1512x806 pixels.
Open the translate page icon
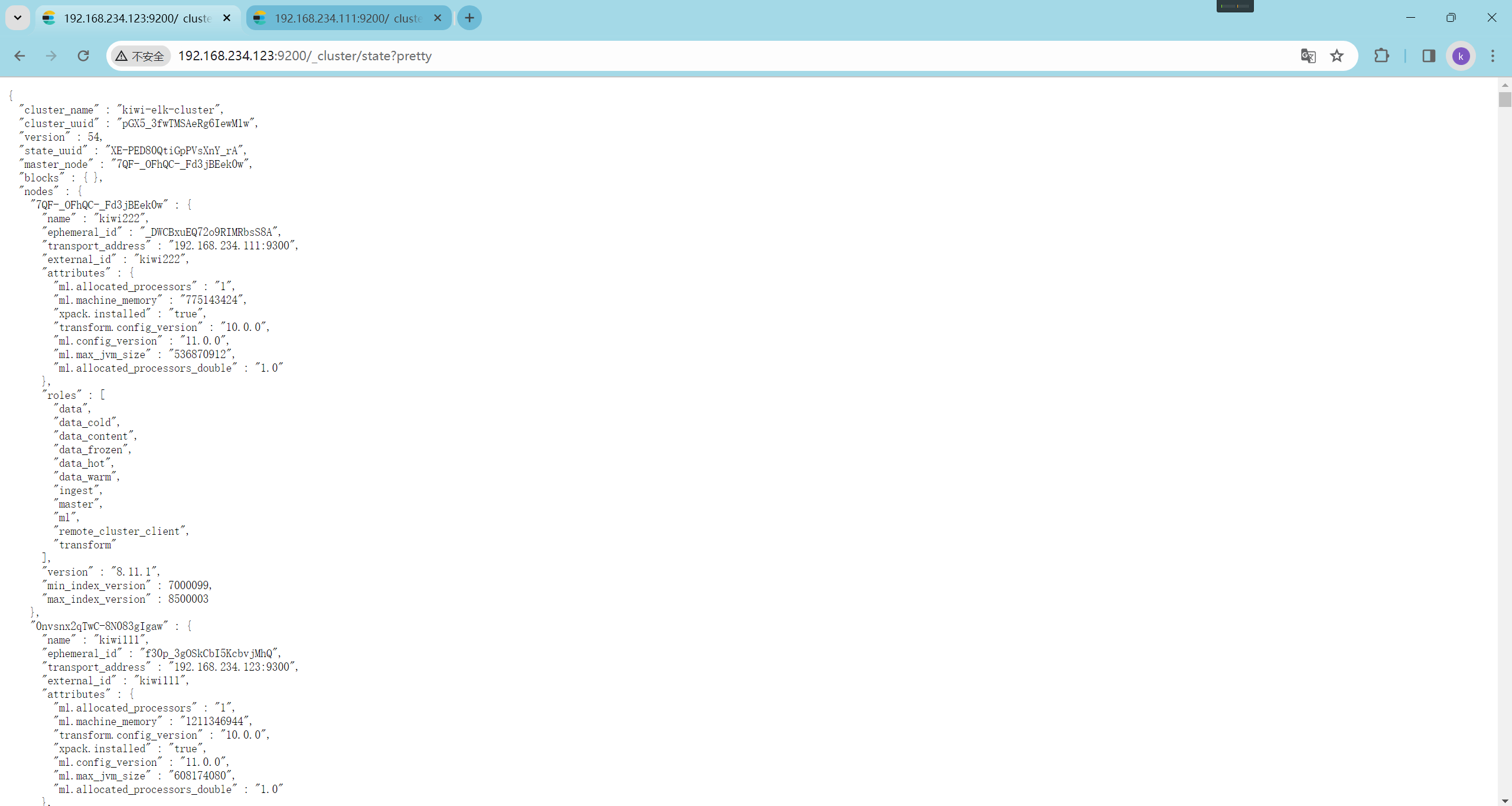pyautogui.click(x=1308, y=56)
